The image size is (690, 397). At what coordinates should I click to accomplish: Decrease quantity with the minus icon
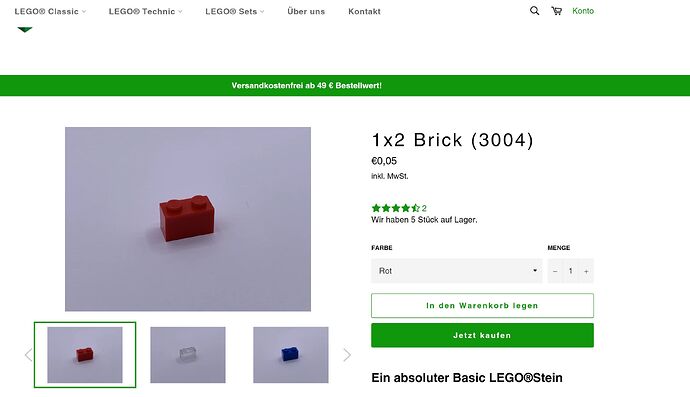[555, 271]
